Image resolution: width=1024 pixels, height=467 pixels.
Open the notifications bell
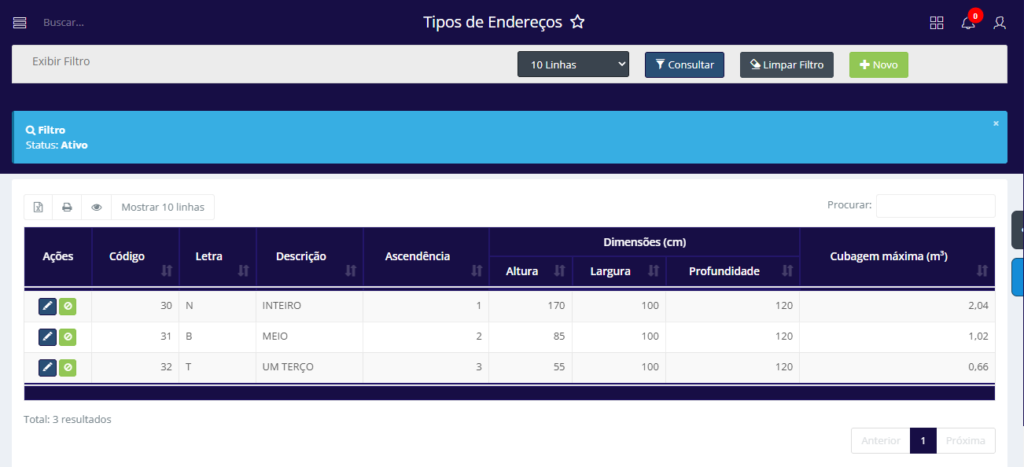[968, 22]
